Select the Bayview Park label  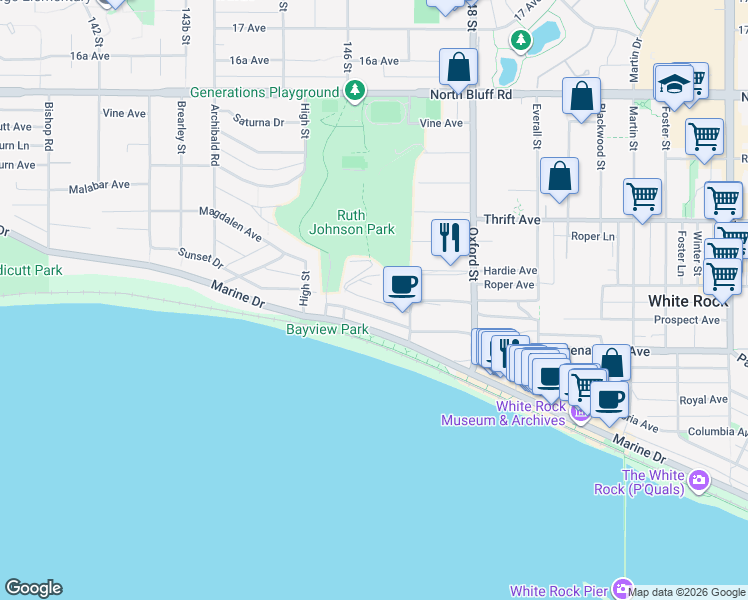tap(327, 329)
